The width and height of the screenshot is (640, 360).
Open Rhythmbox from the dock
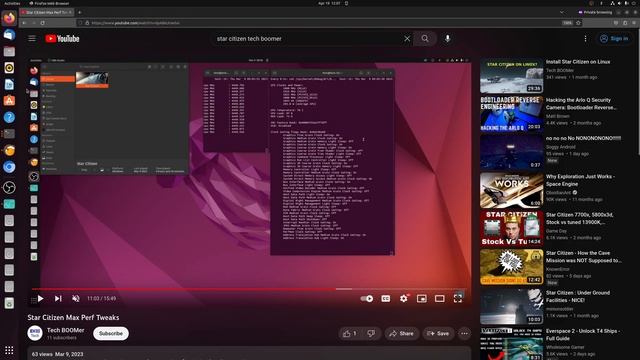click(x=9, y=68)
